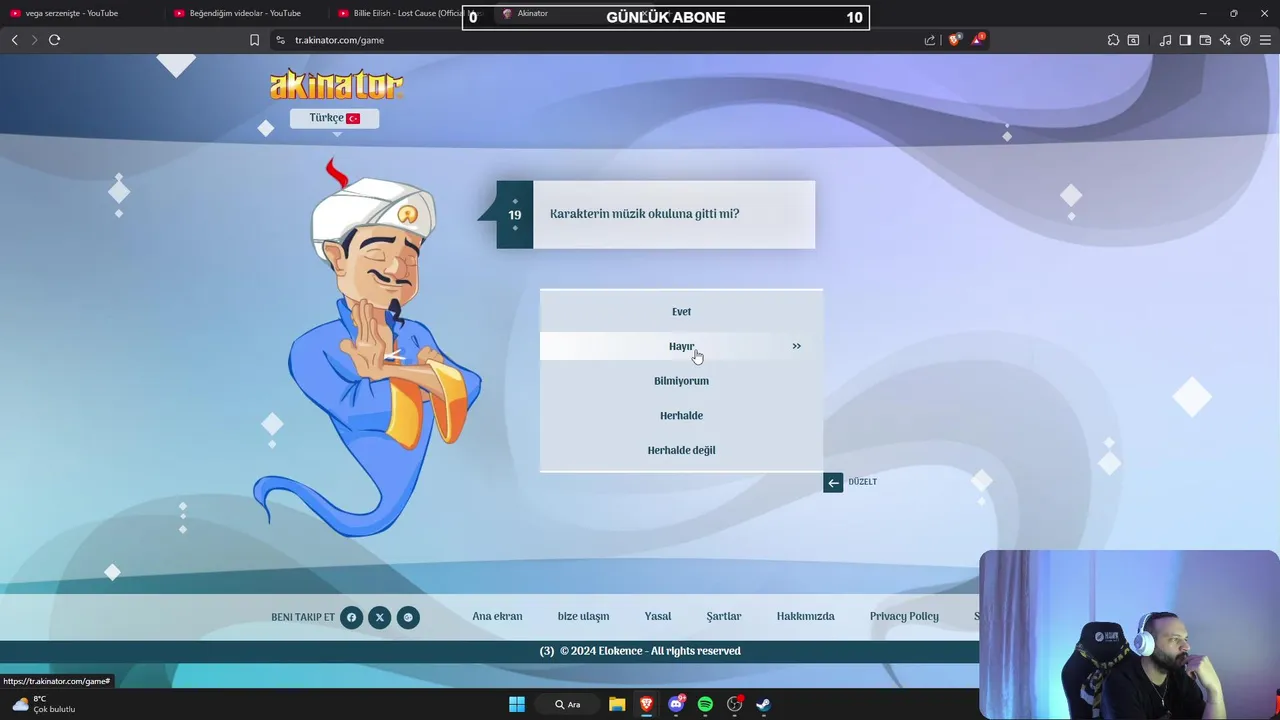Open the 'Hakkımızda' footer link
The image size is (1280, 720).
pyautogui.click(x=805, y=616)
